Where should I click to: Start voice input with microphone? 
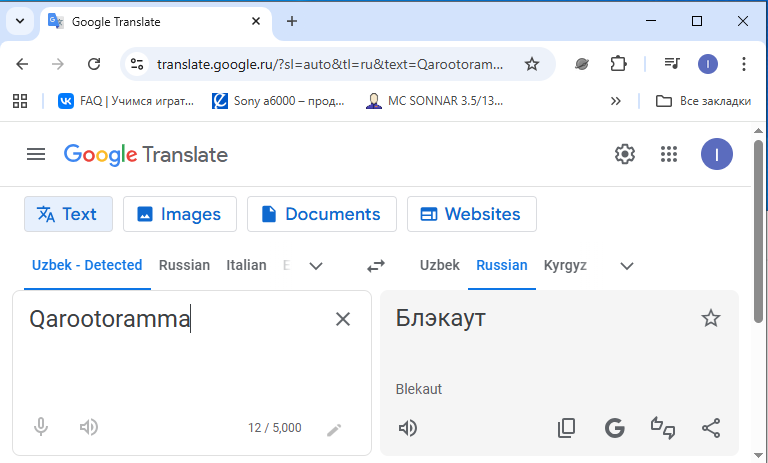point(41,427)
